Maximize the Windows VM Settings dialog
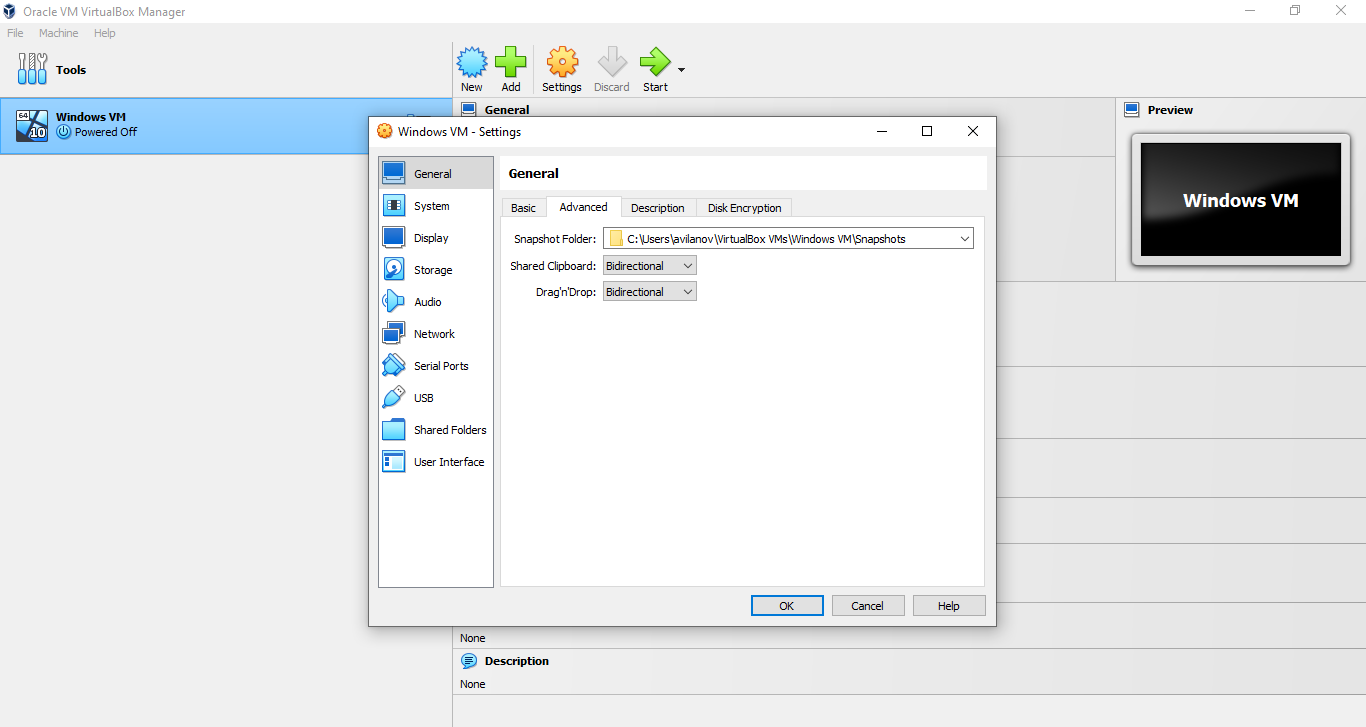 [927, 131]
